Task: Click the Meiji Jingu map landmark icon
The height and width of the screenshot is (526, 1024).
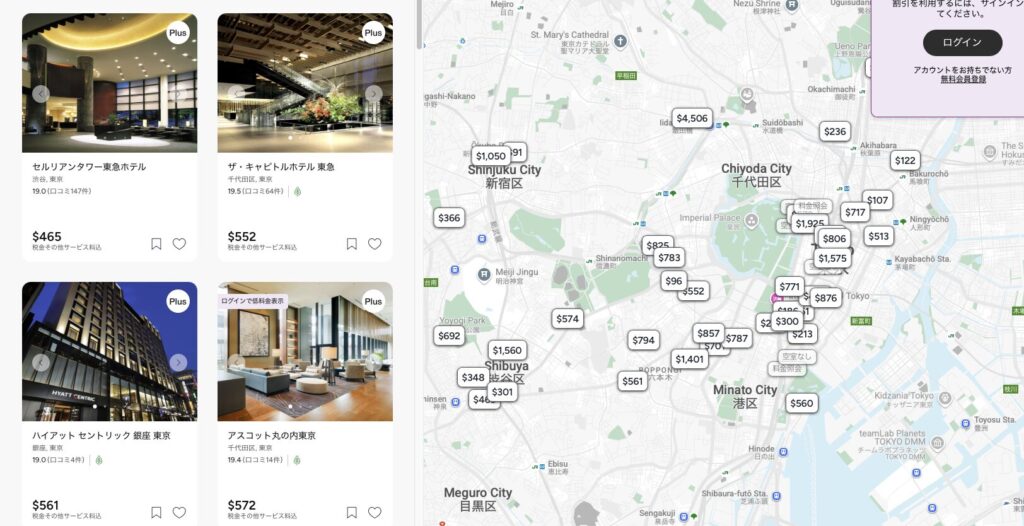Action: [484, 274]
